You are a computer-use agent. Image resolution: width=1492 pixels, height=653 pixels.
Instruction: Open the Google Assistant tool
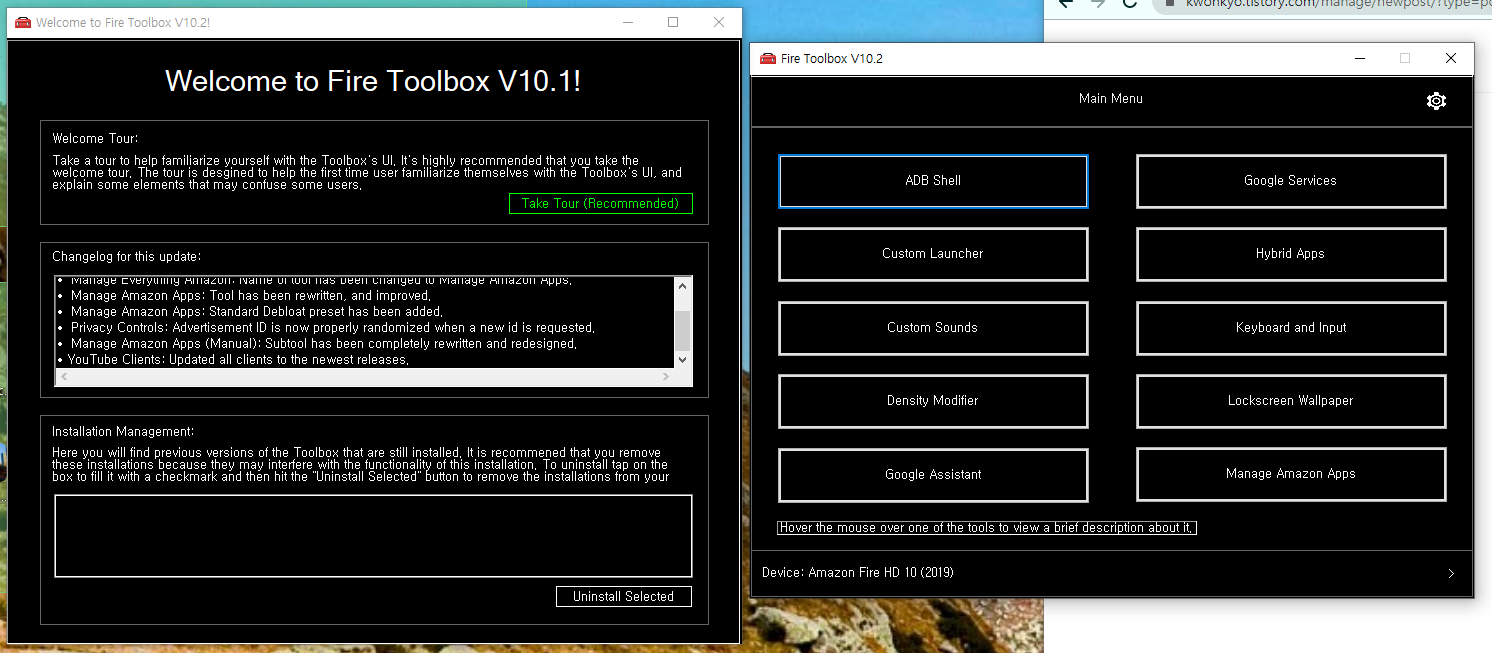(x=933, y=475)
